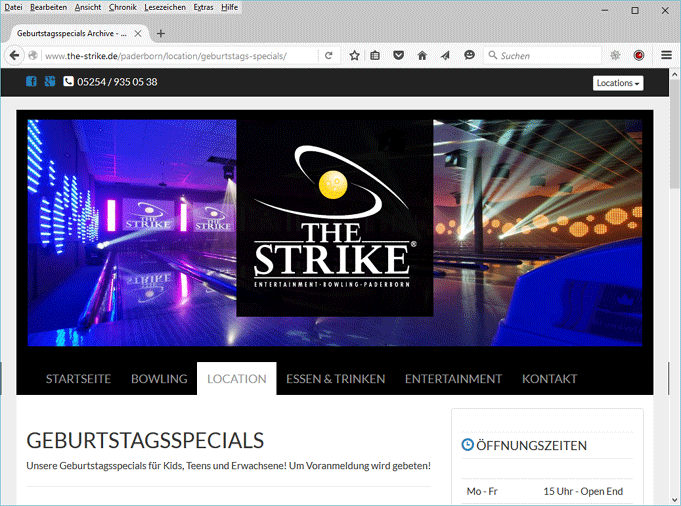The image size is (681, 506).
Task: Click the red circular extension icon
Action: [639, 55]
